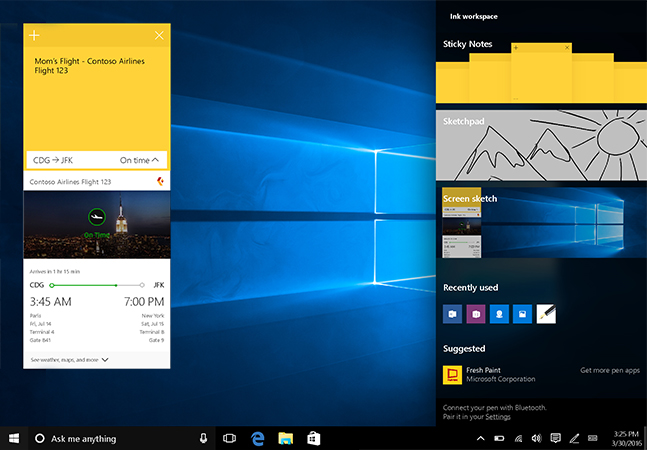Click the battery icon in system tray
647x450 pixels.
499,438
